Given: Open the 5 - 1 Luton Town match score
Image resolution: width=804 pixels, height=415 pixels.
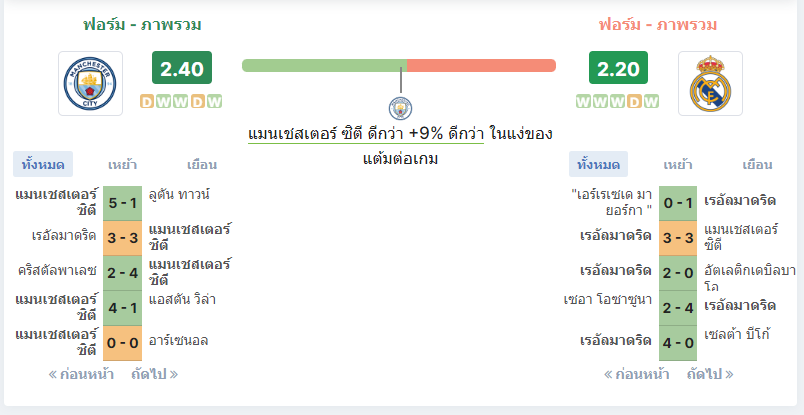Looking at the screenshot, I should click(123, 203).
